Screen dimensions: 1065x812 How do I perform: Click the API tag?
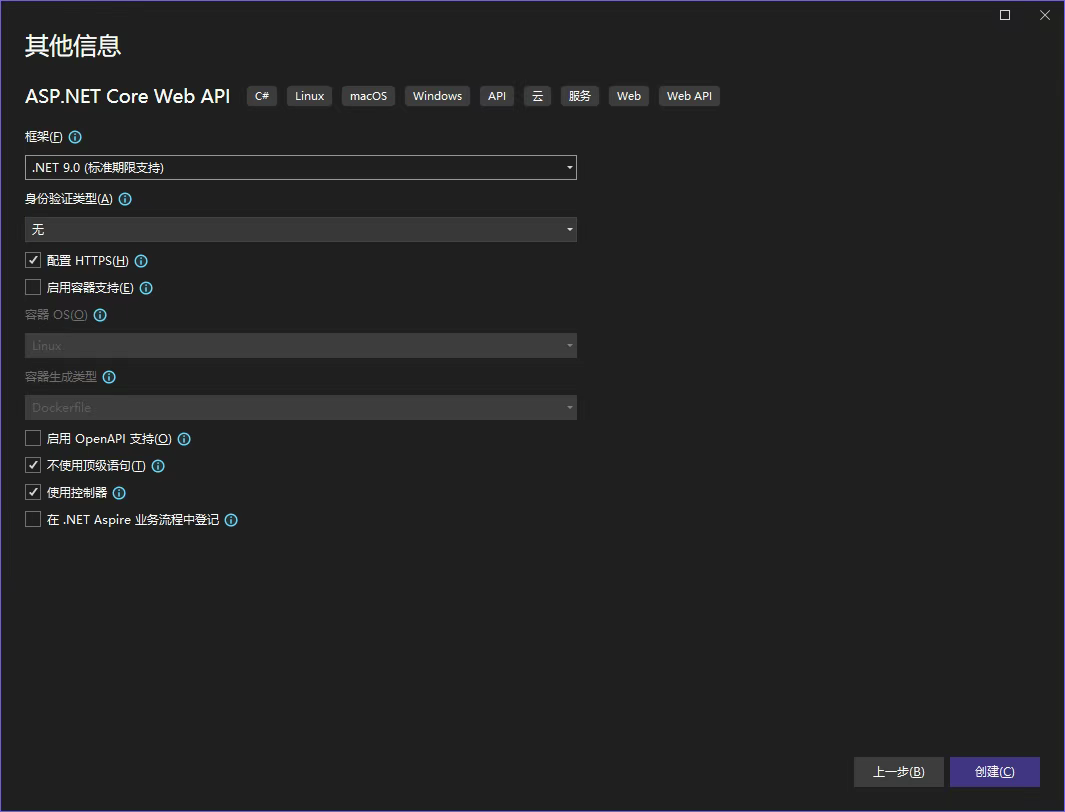tap(497, 96)
